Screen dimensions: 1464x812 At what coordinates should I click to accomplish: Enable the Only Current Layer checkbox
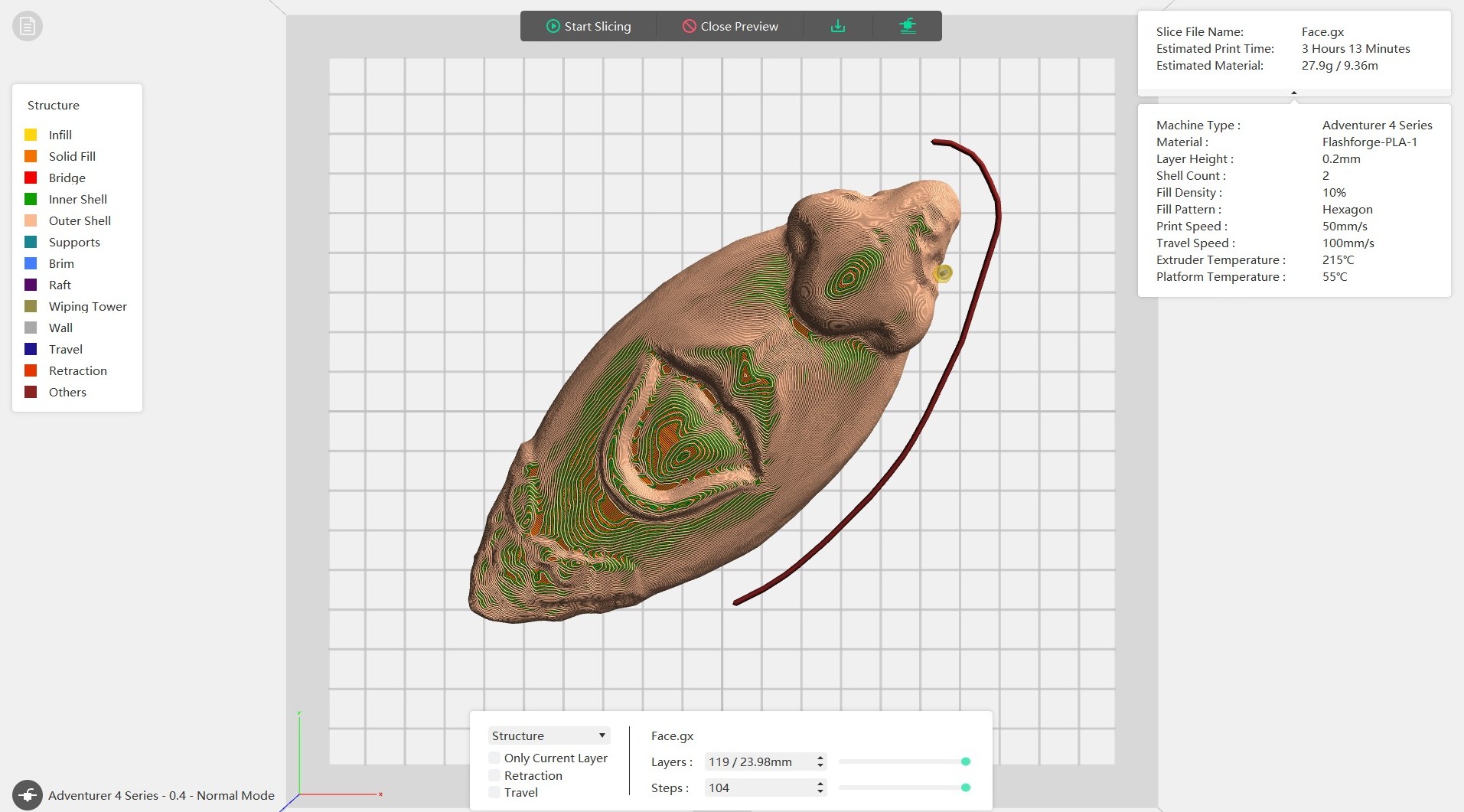494,758
